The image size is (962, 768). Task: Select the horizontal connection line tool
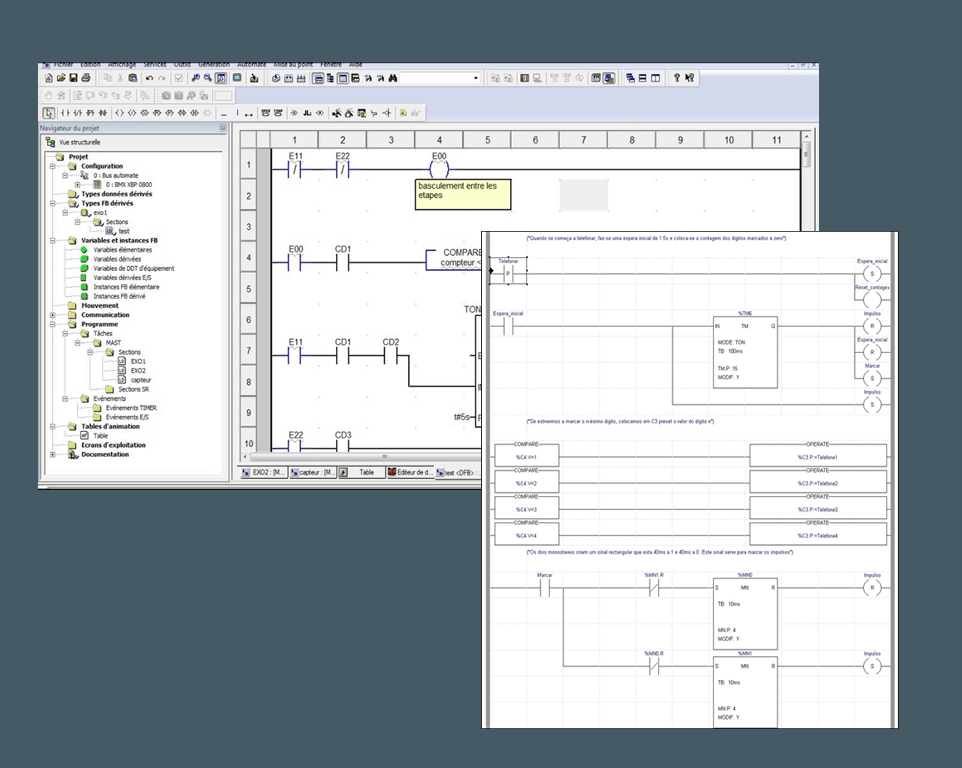coord(224,113)
